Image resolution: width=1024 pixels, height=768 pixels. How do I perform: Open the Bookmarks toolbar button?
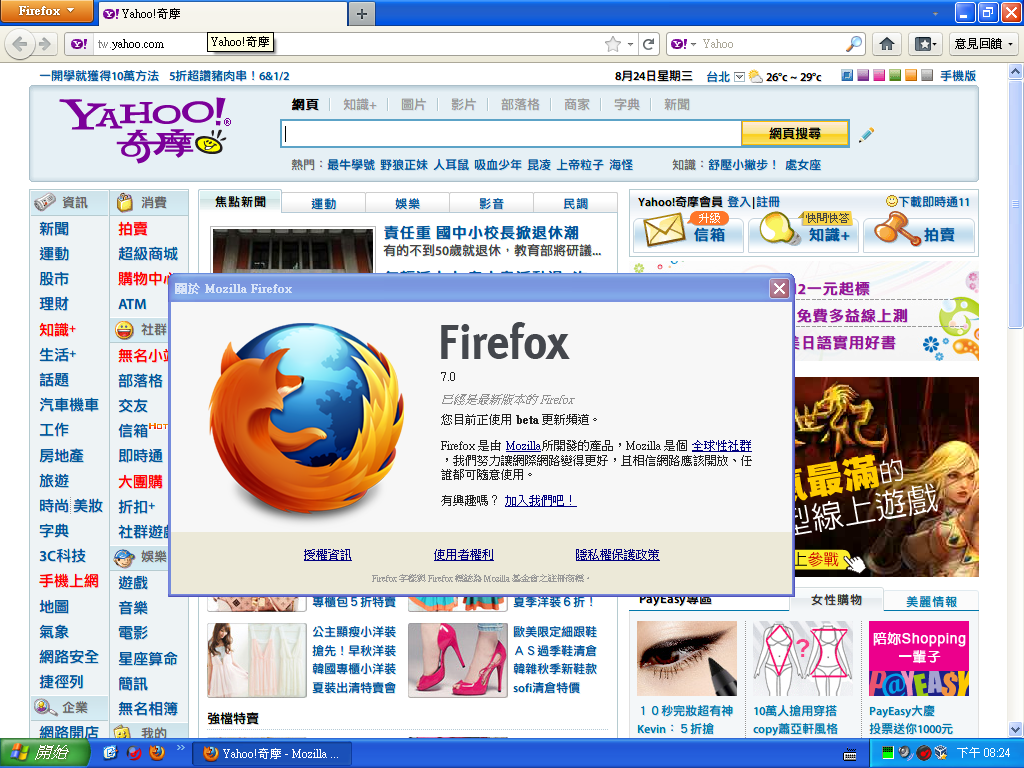pyautogui.click(x=926, y=44)
